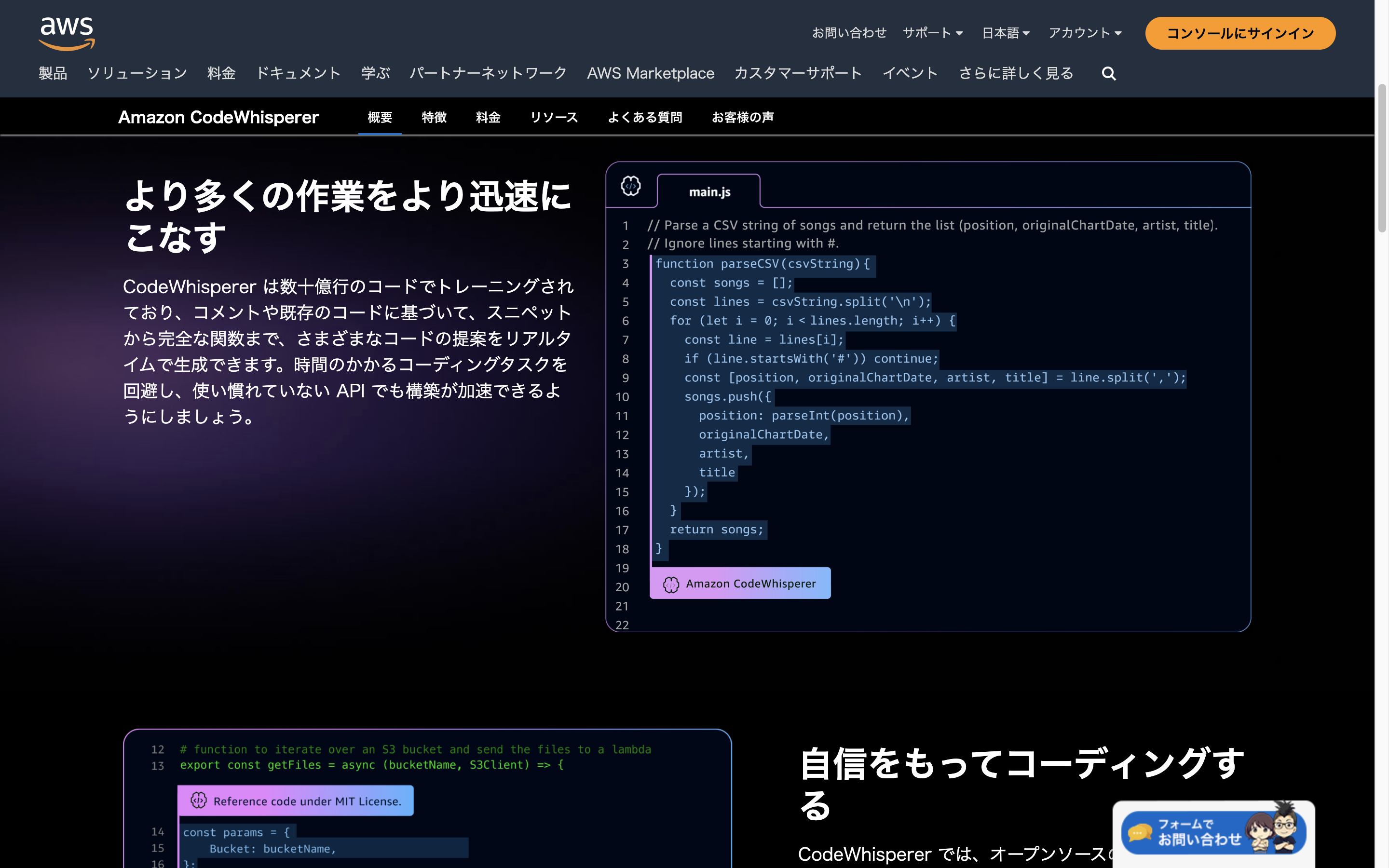The image size is (1389, 868).
Task: Open the リソース tab
Action: click(x=554, y=117)
